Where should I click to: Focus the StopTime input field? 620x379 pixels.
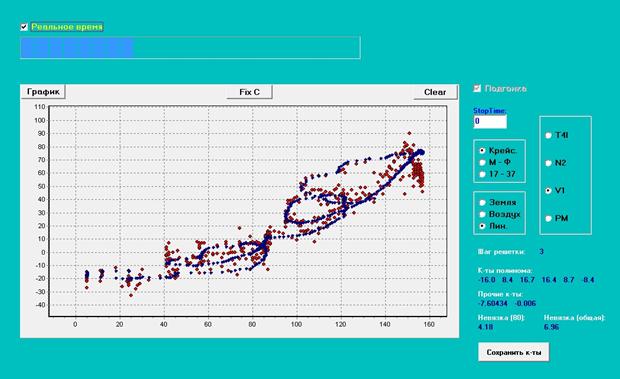[x=490, y=121]
